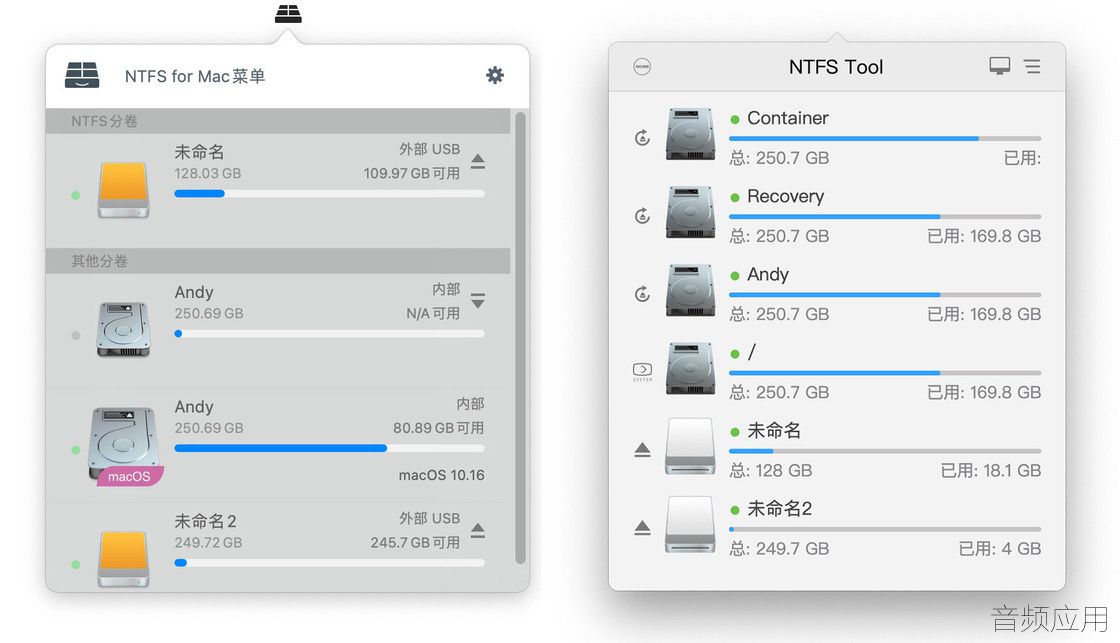Click the "macOS 10.16" version text
1120x643 pixels.
(441, 475)
